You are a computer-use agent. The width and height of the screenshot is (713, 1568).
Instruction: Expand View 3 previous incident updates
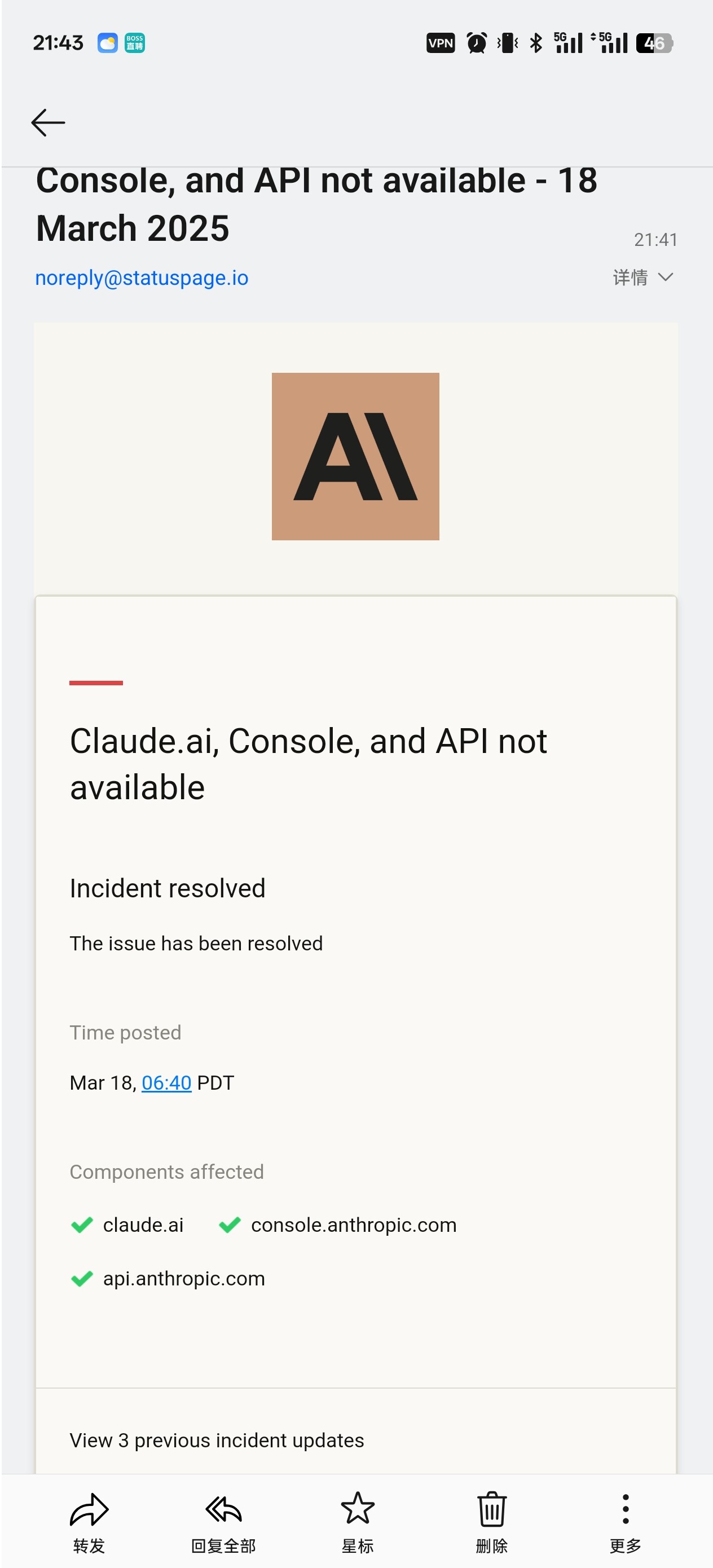pos(217,1440)
